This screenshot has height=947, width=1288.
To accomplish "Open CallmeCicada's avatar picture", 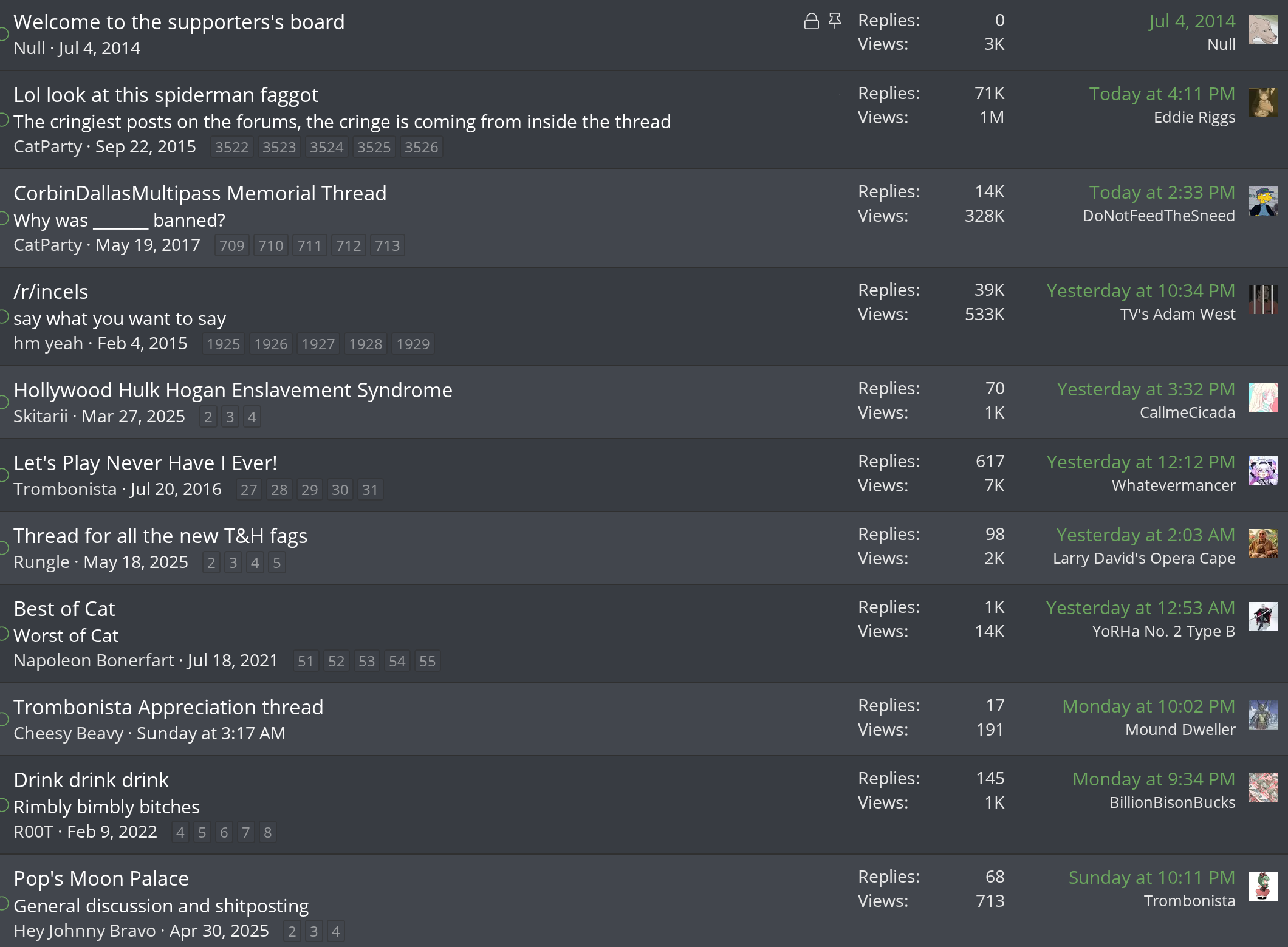I will [x=1262, y=398].
